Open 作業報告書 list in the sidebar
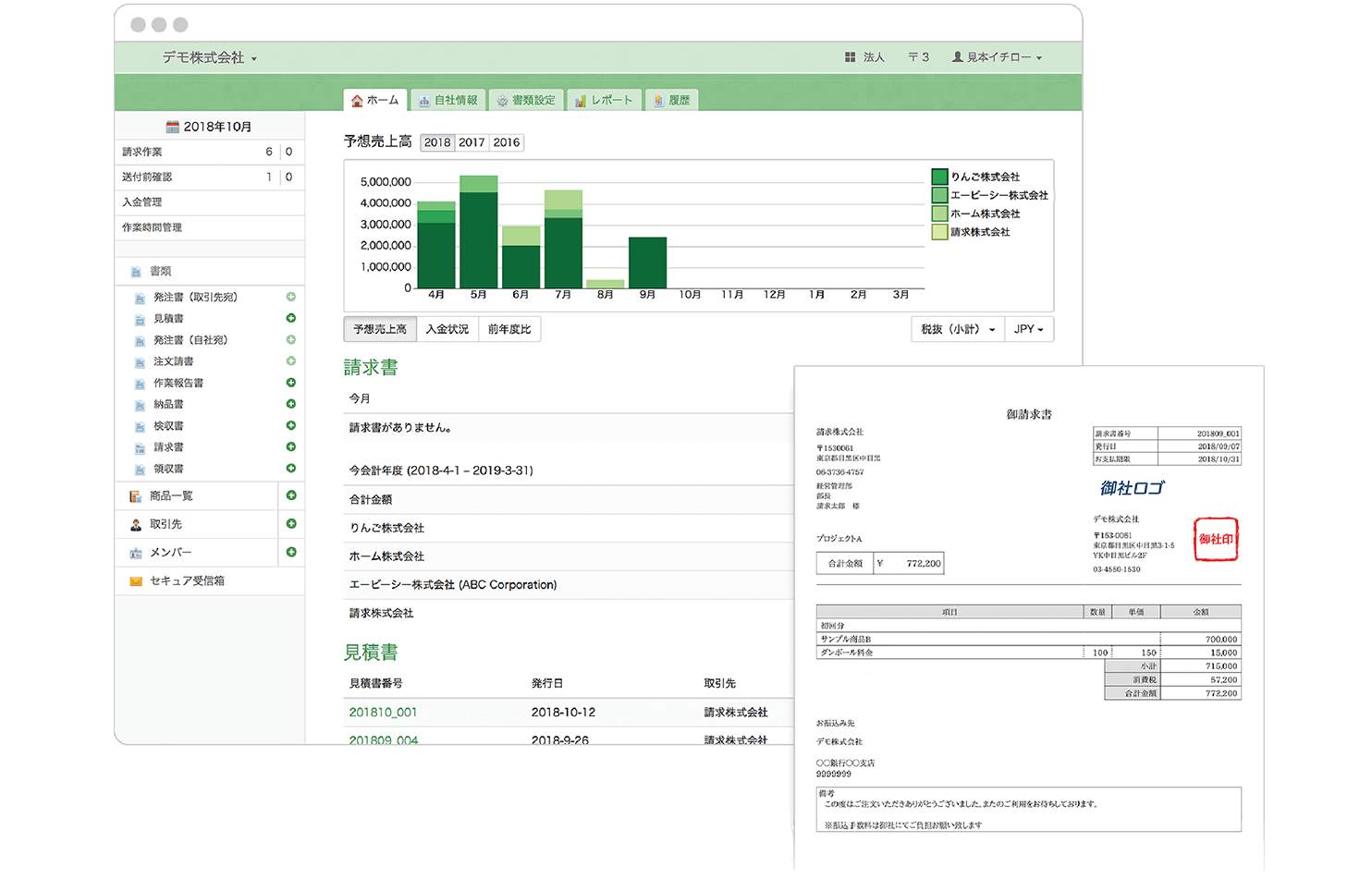 [178, 383]
